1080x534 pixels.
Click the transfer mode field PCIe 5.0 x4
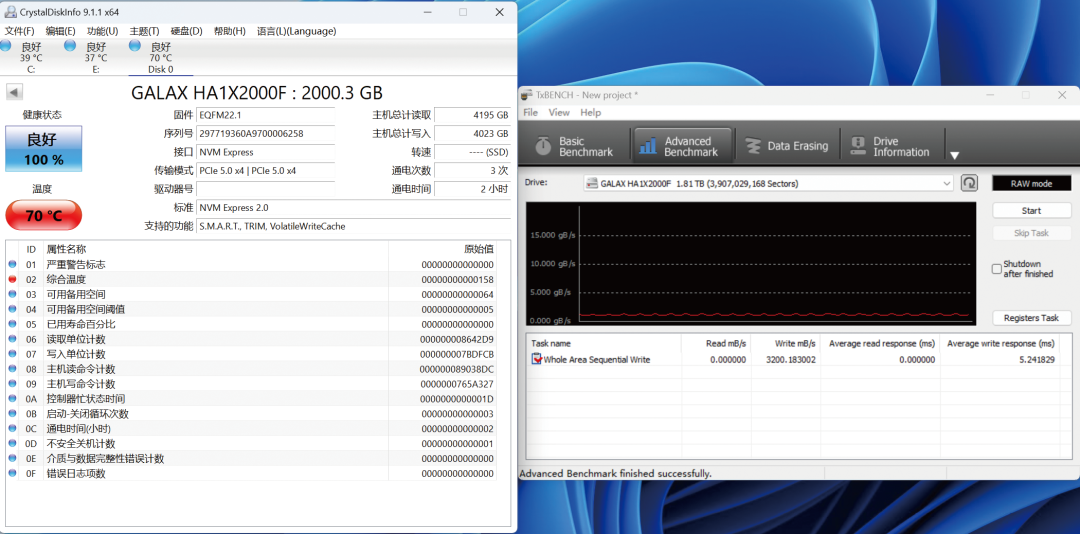(x=266, y=170)
